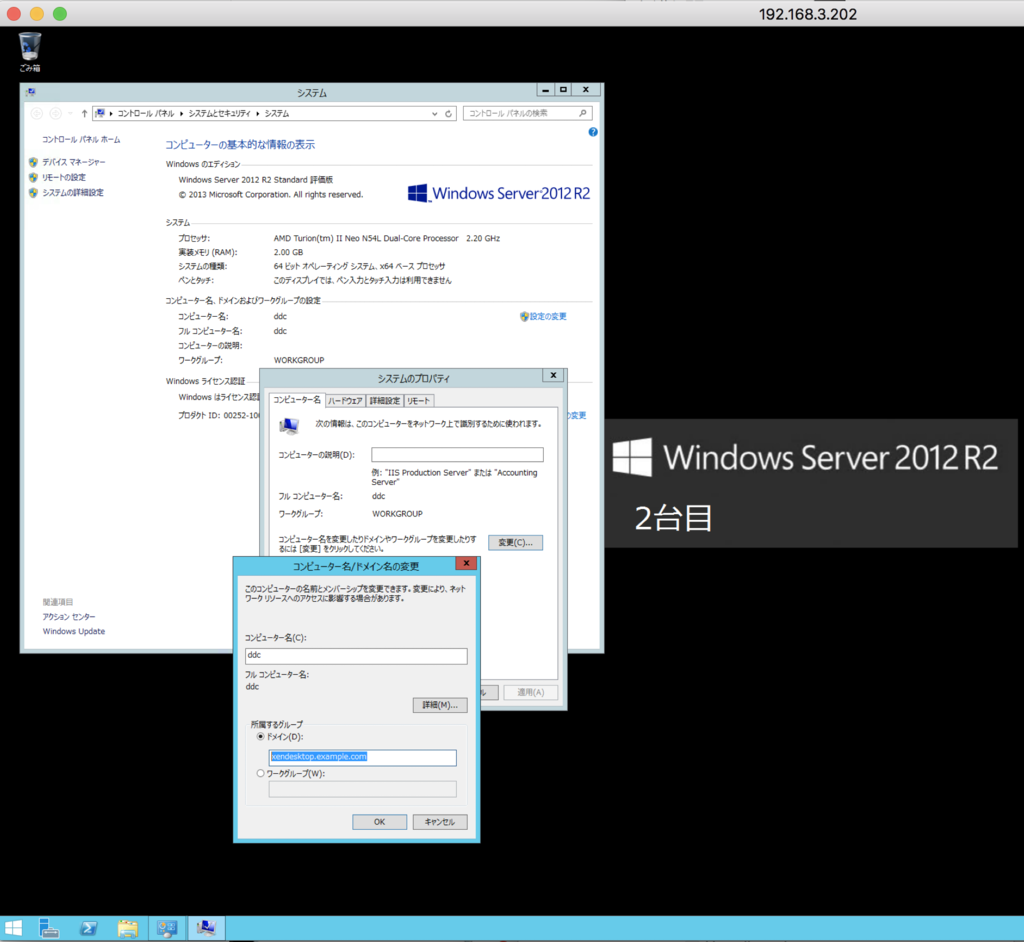
Task: Click the Apply (適用(A)) button
Action: click(530, 692)
